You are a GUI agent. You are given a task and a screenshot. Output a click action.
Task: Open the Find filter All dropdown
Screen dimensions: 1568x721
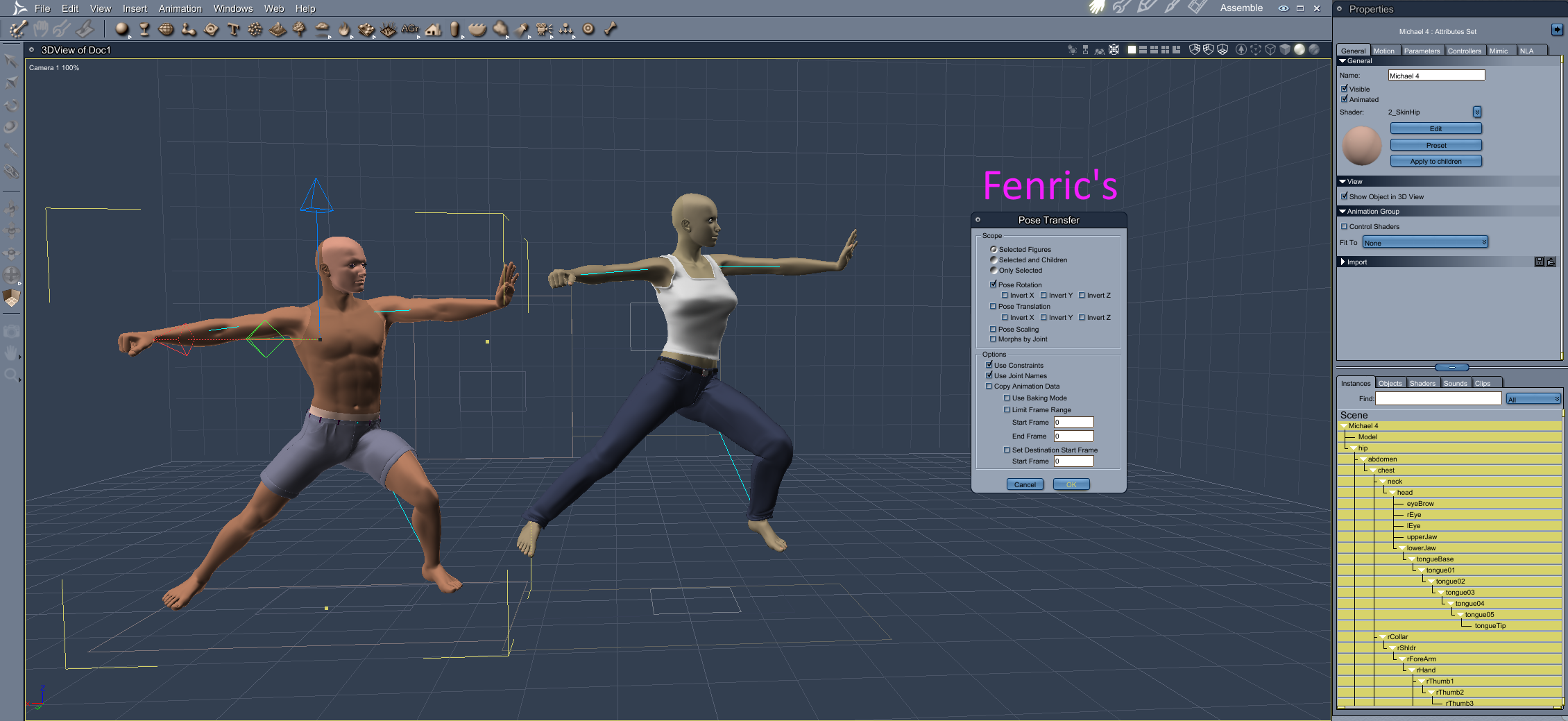pyautogui.click(x=1533, y=399)
